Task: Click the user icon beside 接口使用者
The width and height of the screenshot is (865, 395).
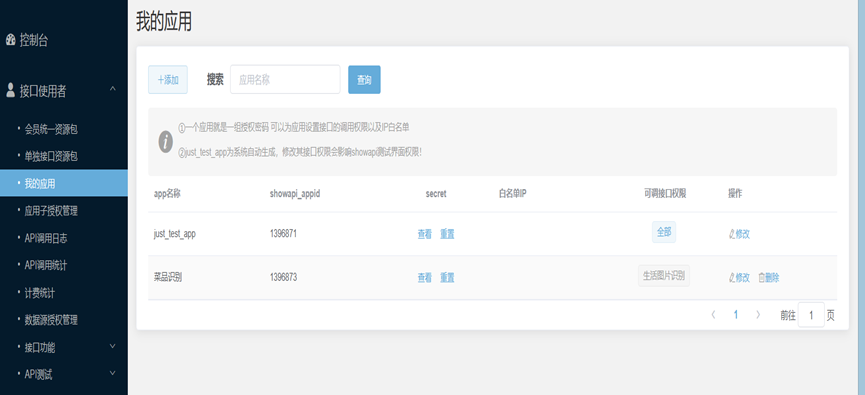Action: (x=10, y=91)
